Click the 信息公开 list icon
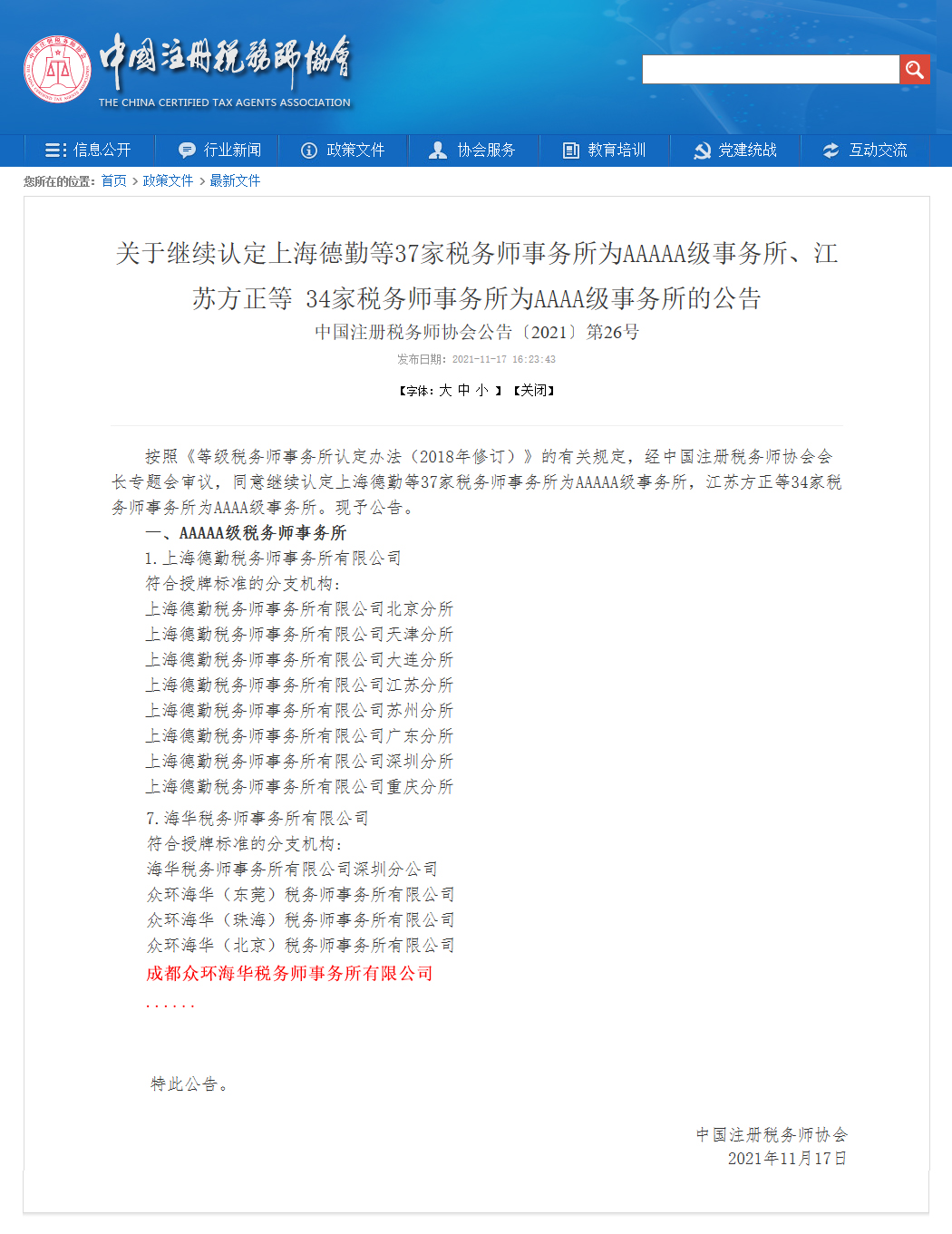952x1234 pixels. point(55,151)
